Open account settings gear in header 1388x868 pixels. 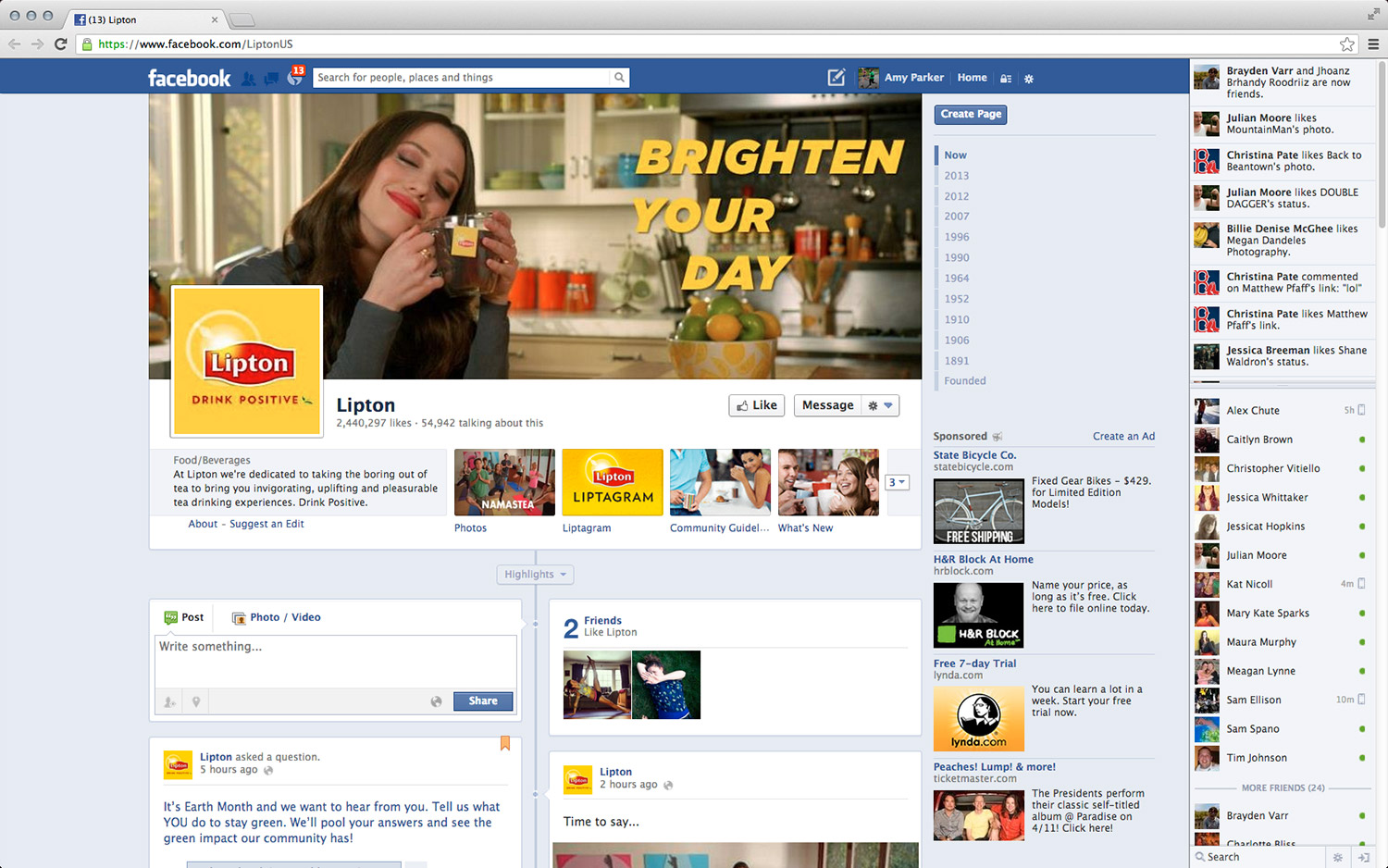[1029, 79]
